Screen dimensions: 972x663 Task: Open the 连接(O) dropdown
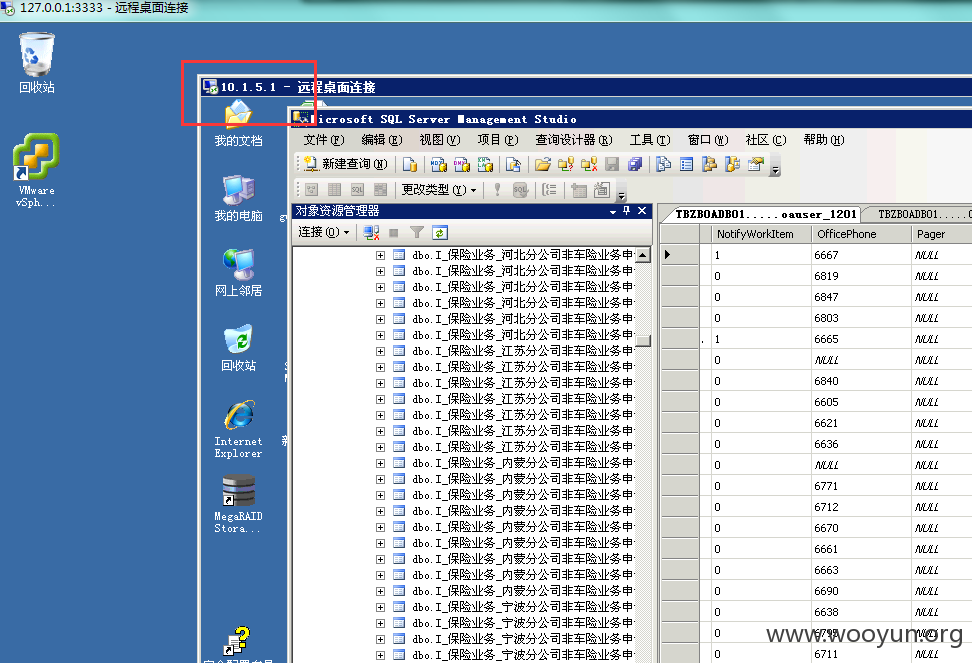click(324, 232)
